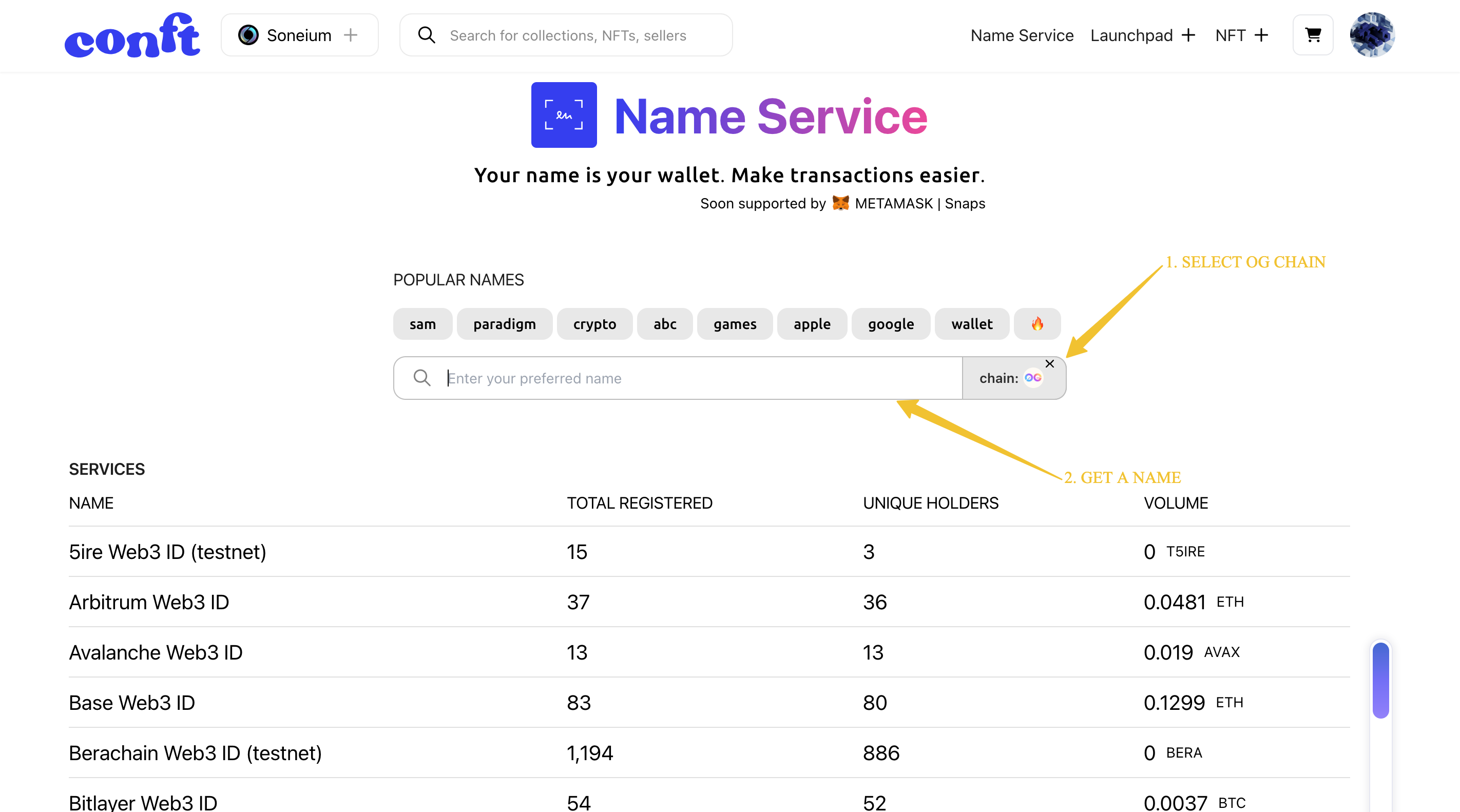Expand the Launchpad menu

[x=1143, y=35]
